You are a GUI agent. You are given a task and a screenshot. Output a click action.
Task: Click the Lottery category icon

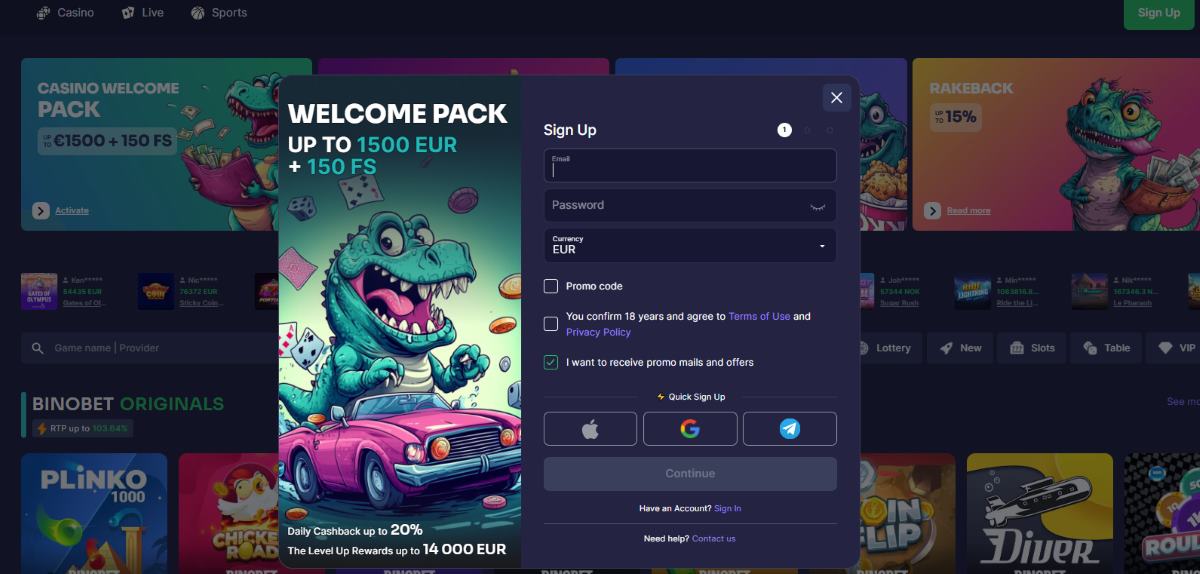[x=863, y=348]
